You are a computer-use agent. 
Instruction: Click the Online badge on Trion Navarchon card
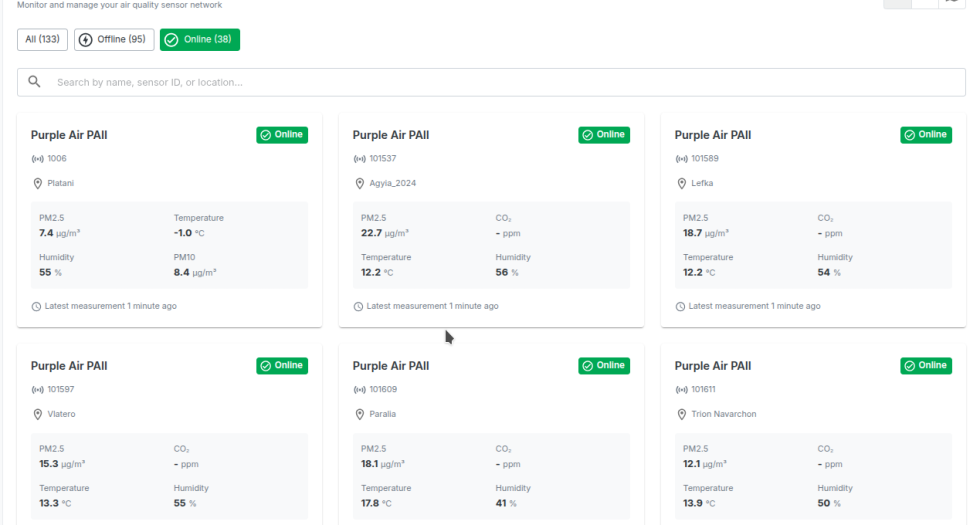[926, 366]
